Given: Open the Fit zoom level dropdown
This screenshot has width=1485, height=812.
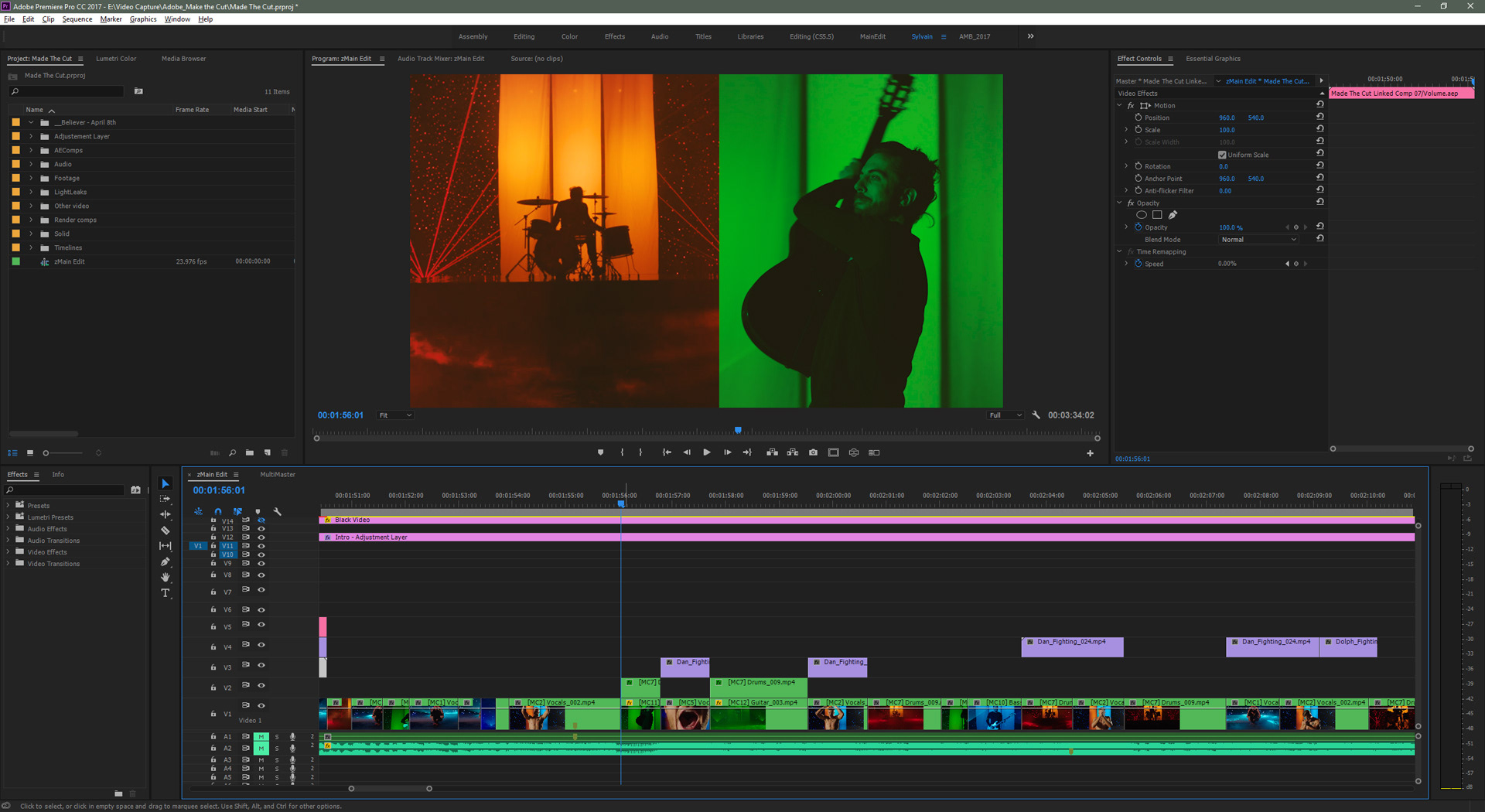Looking at the screenshot, I should 395,416.
